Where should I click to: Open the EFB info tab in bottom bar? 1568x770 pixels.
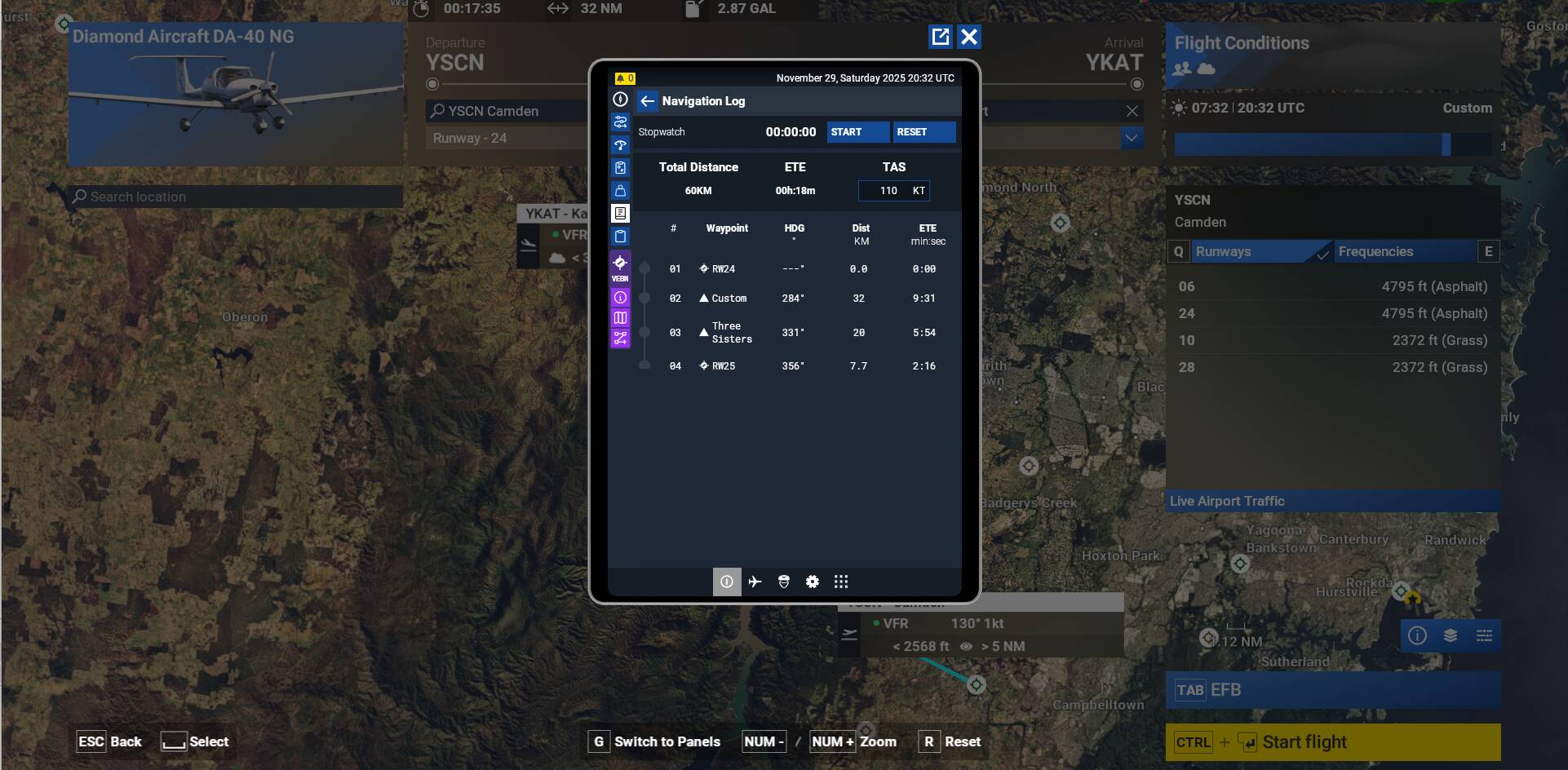click(727, 582)
